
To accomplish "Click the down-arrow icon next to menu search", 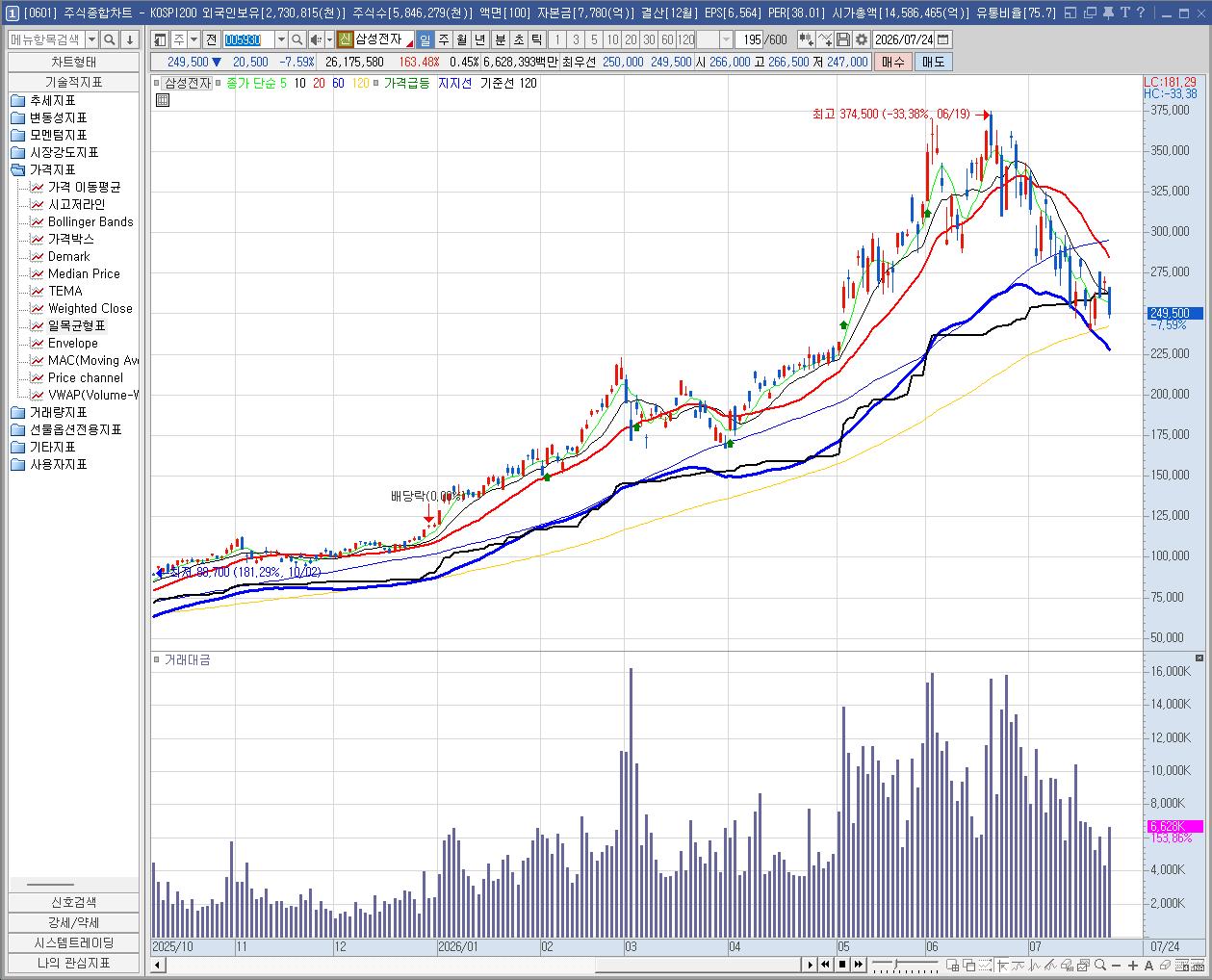I will [130, 39].
